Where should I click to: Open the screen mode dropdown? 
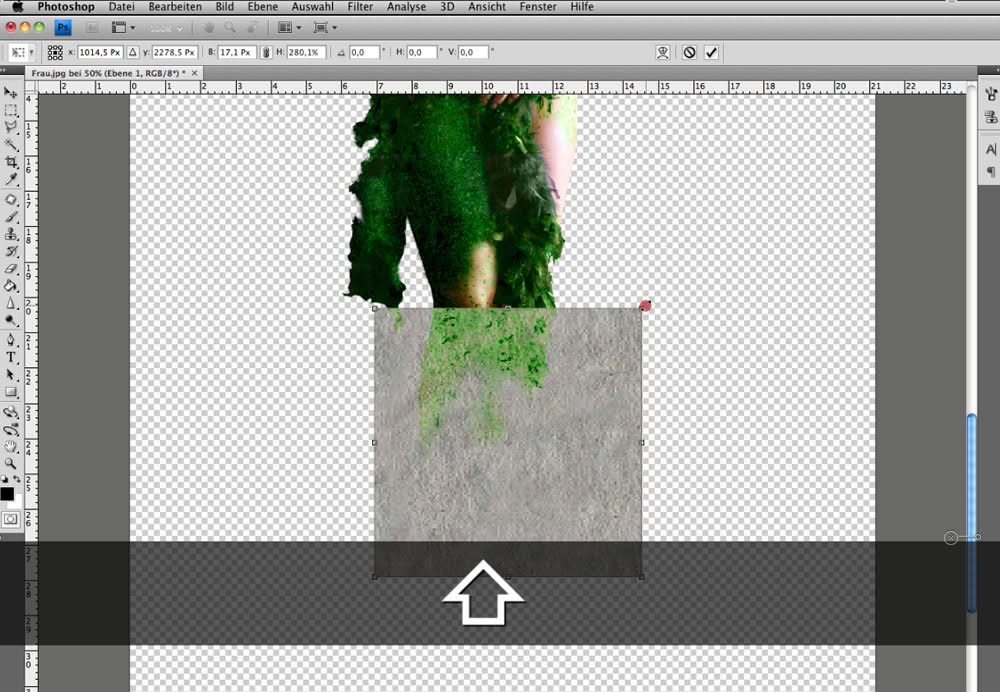click(325, 27)
